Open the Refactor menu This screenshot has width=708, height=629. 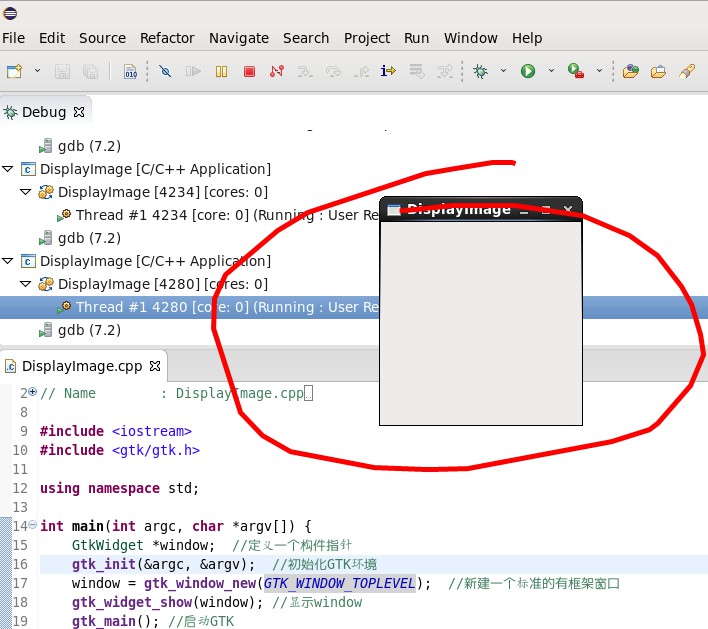[167, 38]
